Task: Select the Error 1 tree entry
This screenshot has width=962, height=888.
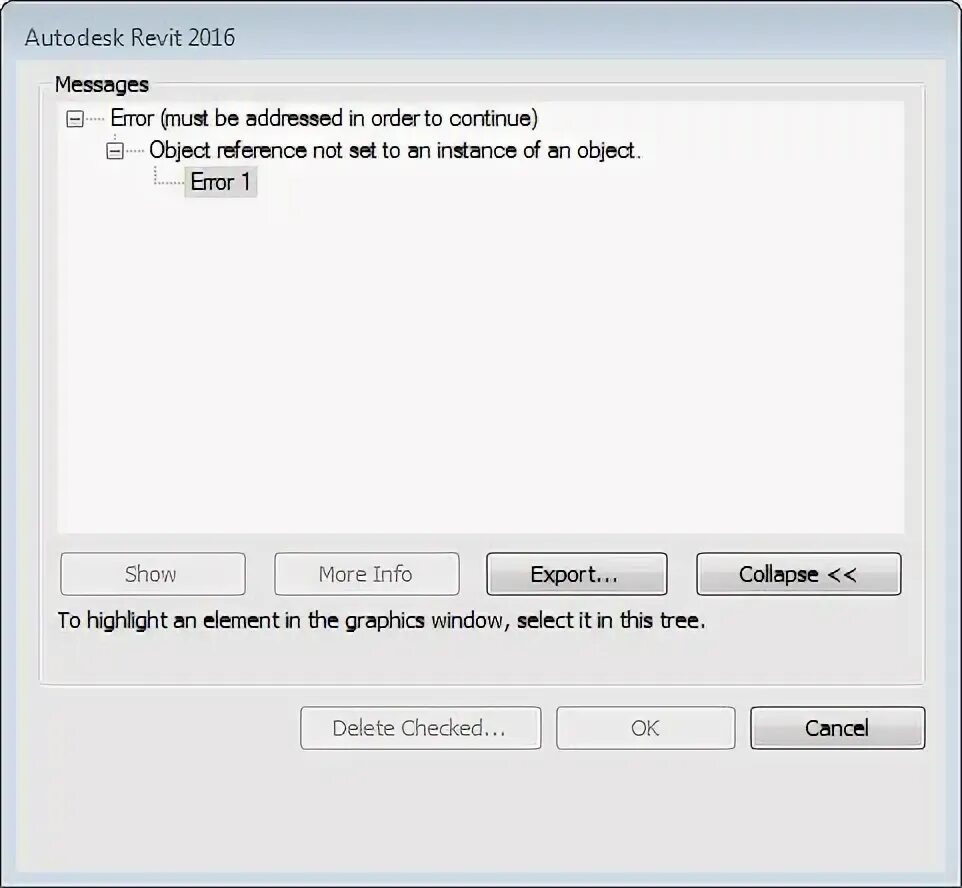Action: (x=221, y=182)
